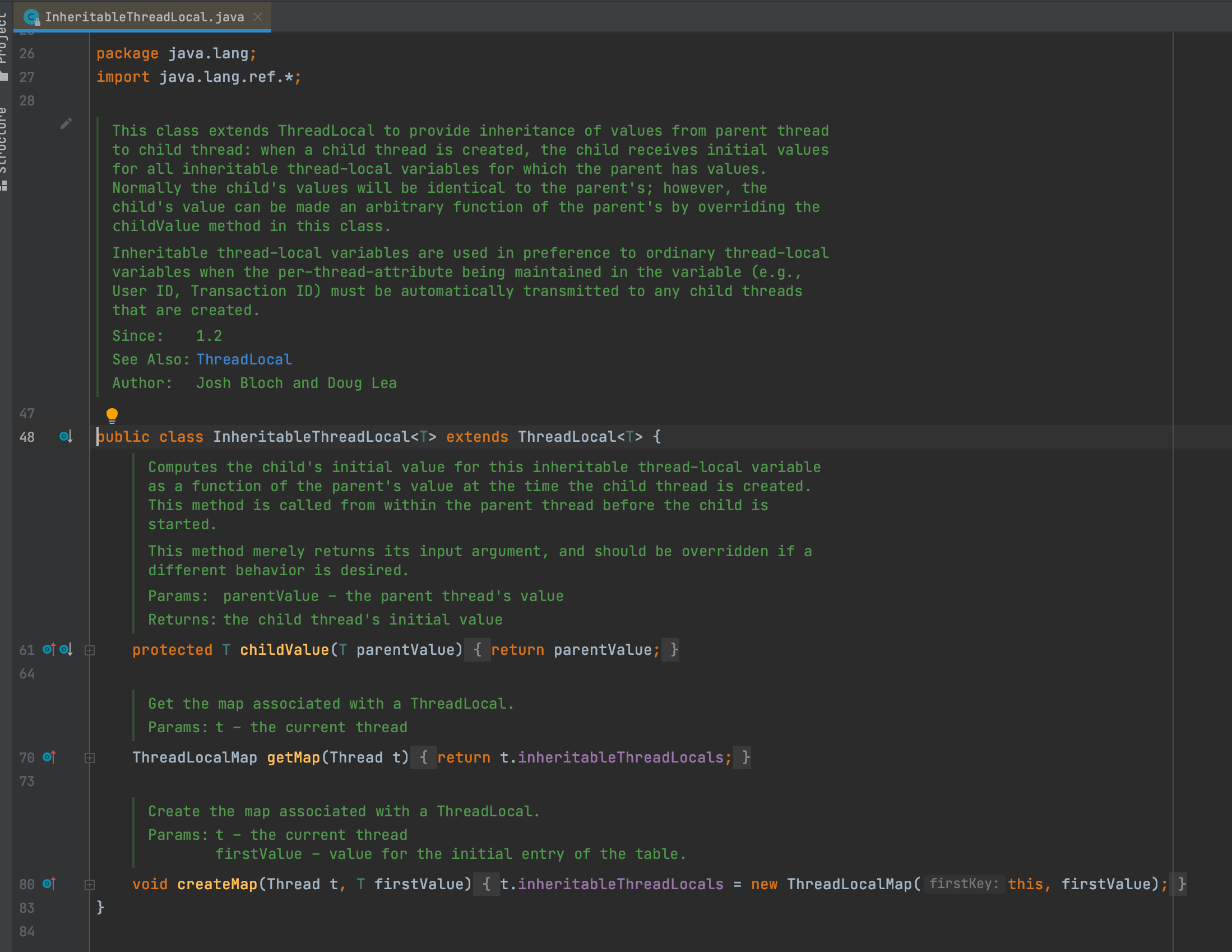Expand the folded getMap method on line 70
The width and height of the screenshot is (1232, 952).
(x=90, y=758)
